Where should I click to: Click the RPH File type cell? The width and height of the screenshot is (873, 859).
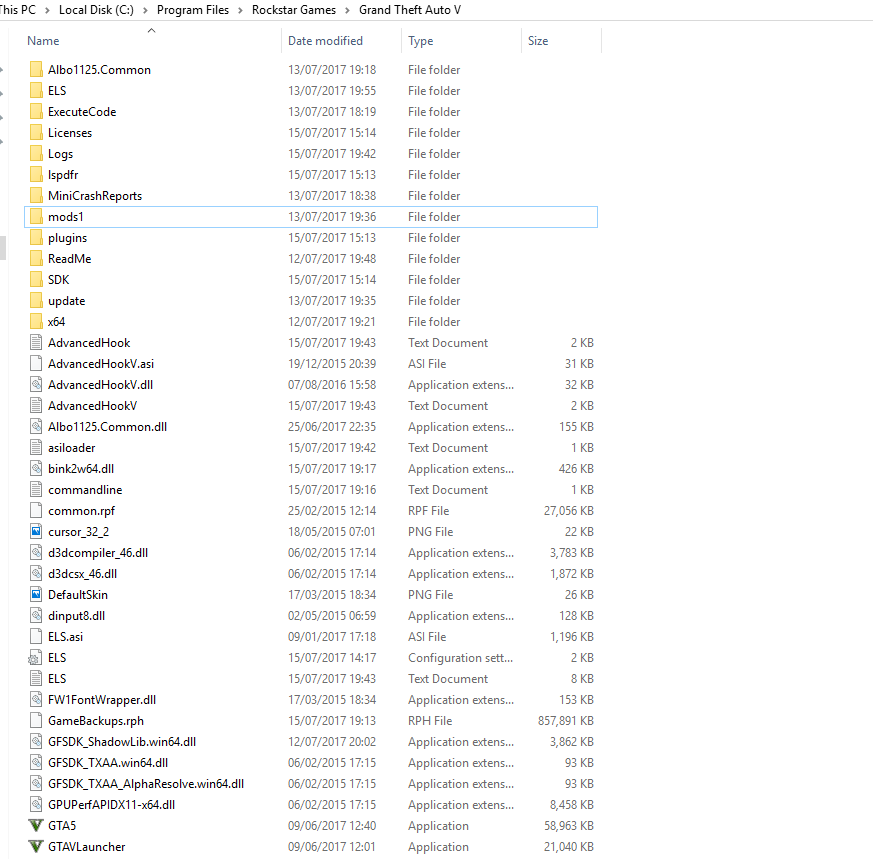click(429, 721)
